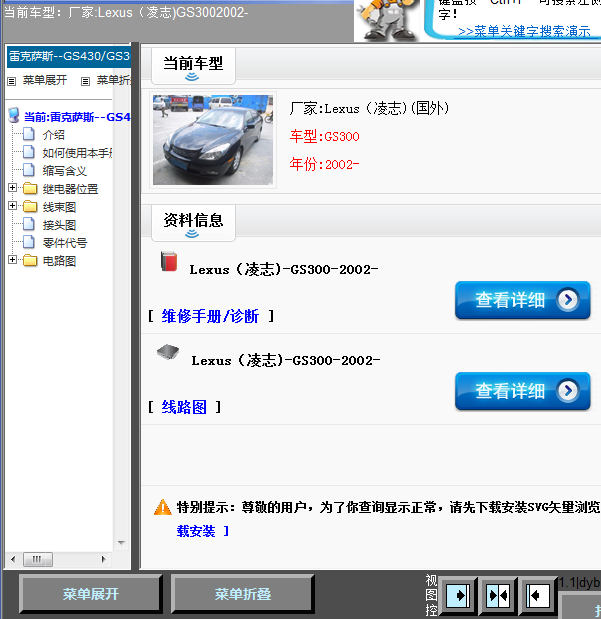Click the top 当前车型 header text
Viewport: 601px width, 619px height.
(126, 13)
